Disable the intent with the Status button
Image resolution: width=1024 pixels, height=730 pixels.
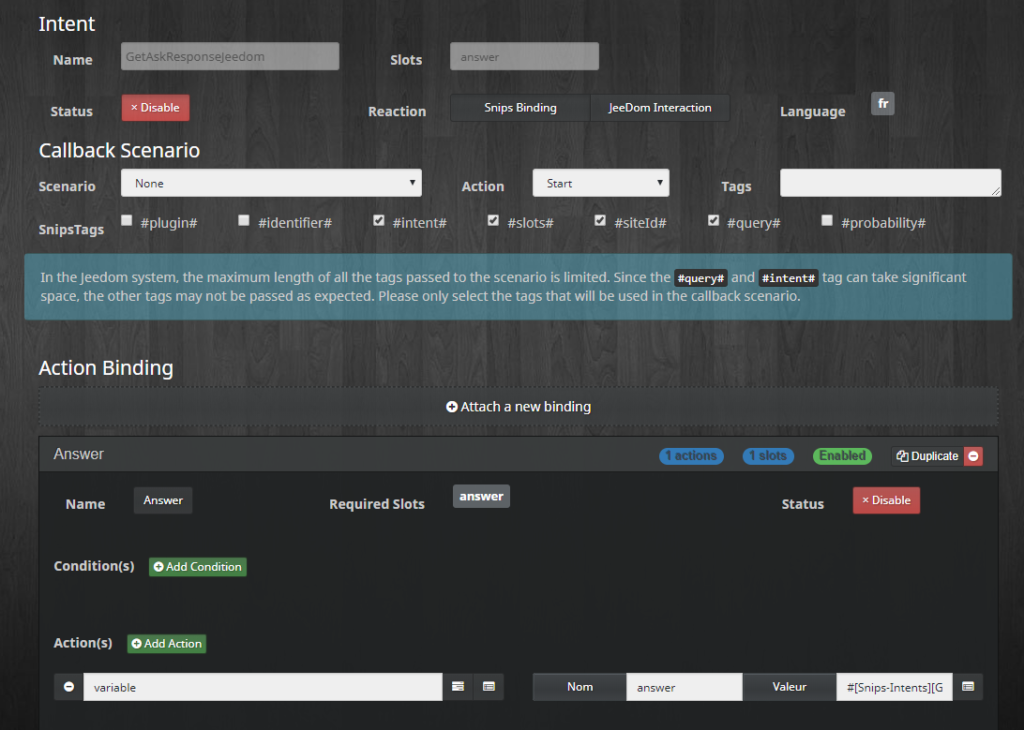[x=155, y=108]
